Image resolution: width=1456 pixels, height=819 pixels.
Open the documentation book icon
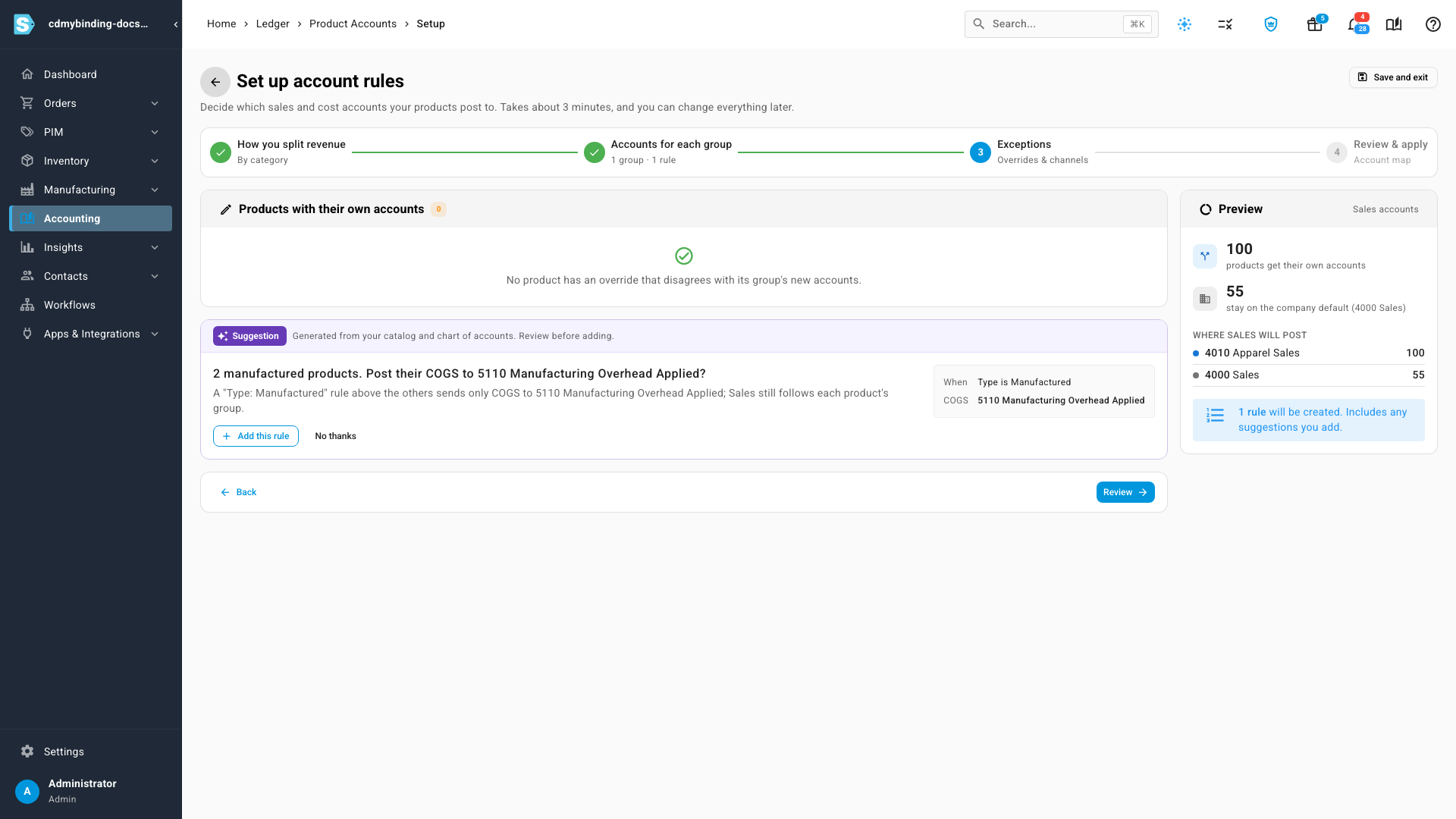coord(1394,24)
